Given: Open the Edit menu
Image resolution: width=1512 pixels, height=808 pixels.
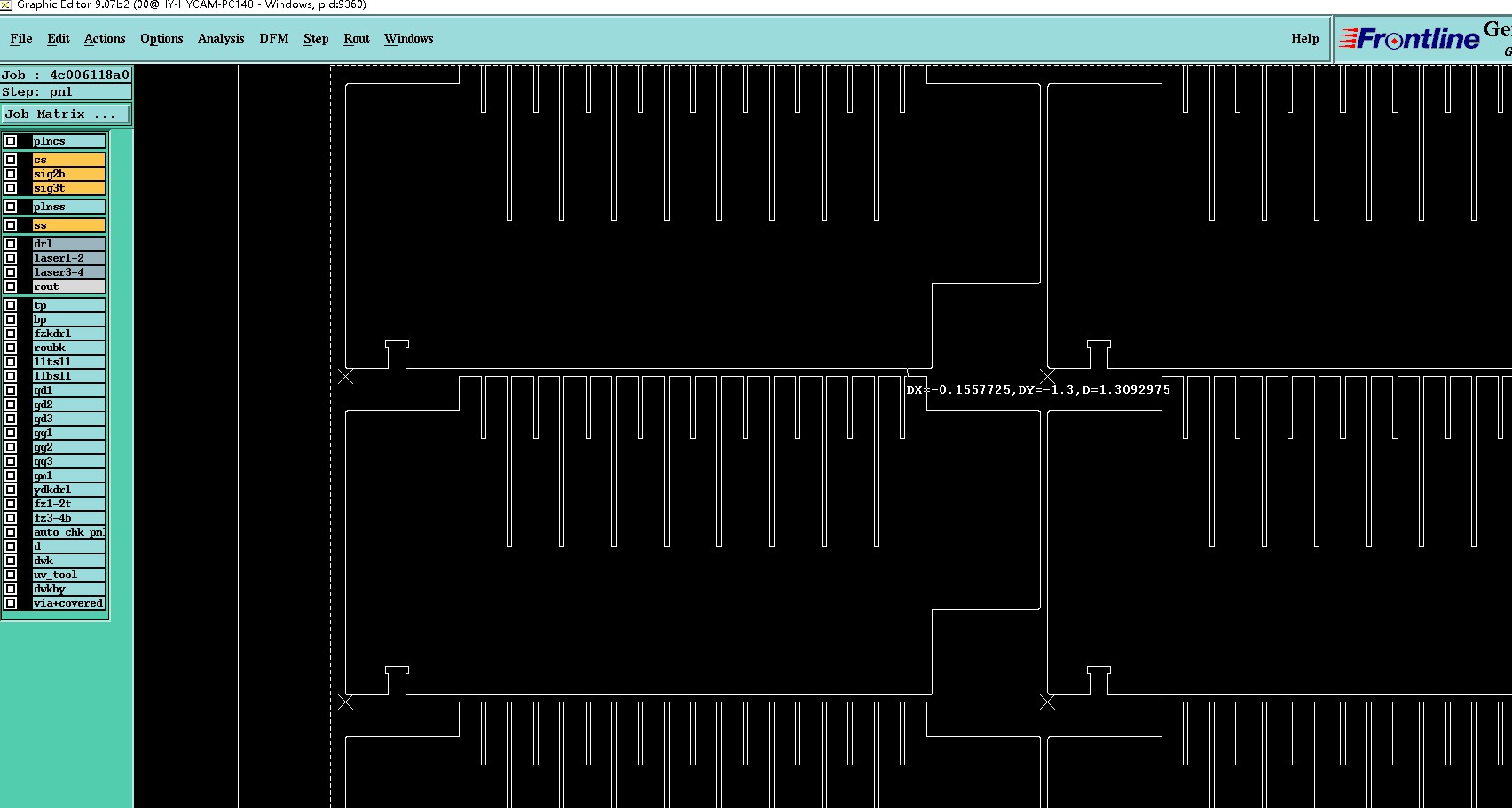Looking at the screenshot, I should click(x=59, y=38).
